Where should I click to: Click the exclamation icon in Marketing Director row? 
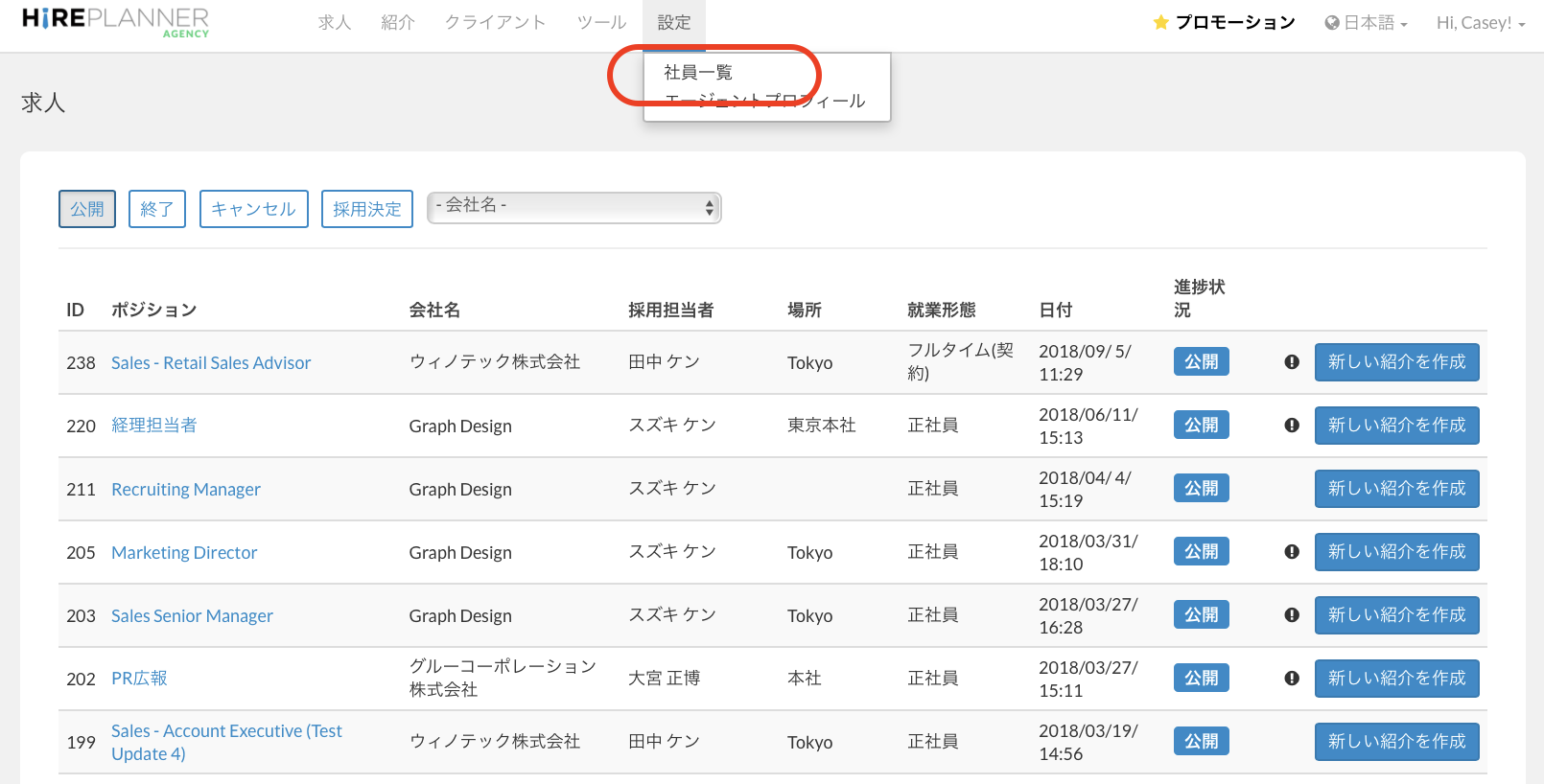[x=1292, y=552]
